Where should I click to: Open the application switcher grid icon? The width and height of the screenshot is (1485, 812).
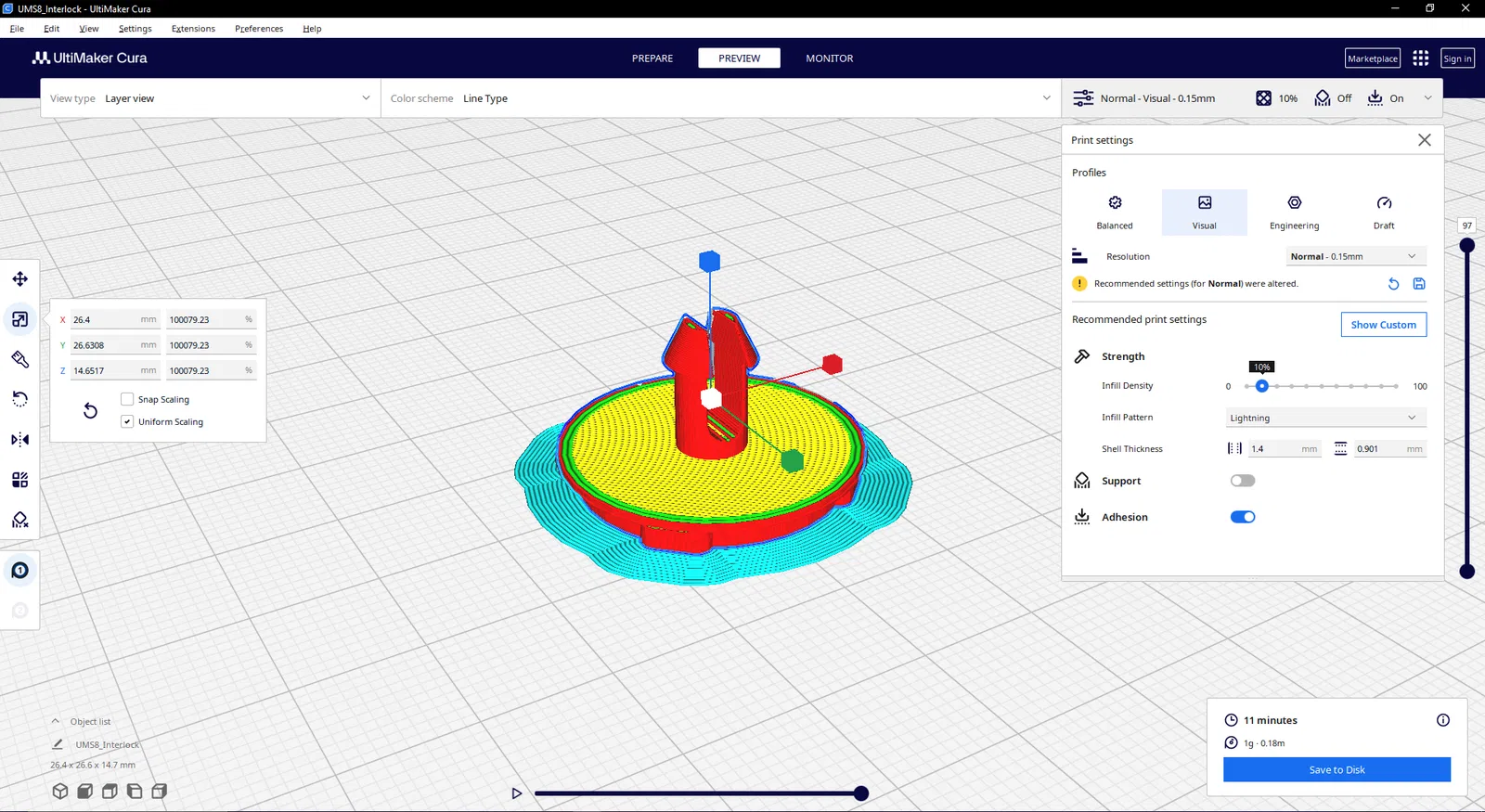(x=1420, y=58)
